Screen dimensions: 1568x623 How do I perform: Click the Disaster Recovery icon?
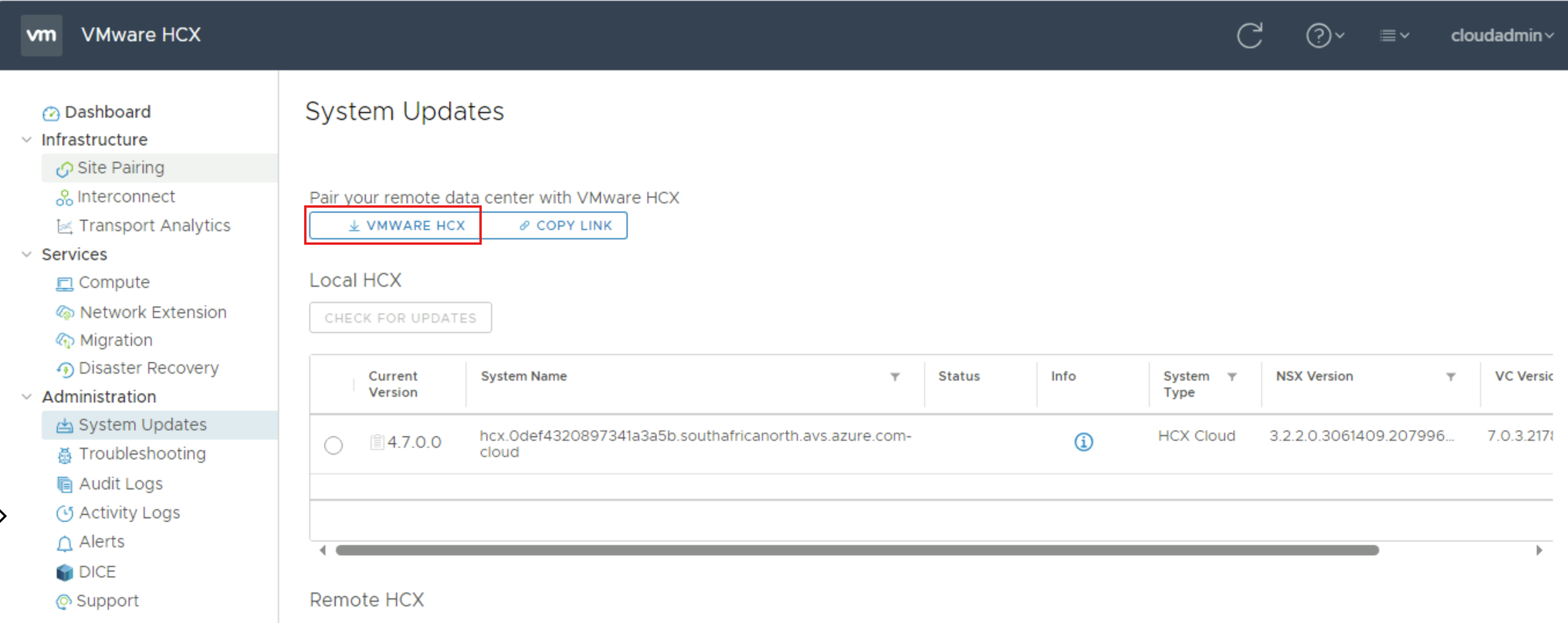tap(66, 369)
